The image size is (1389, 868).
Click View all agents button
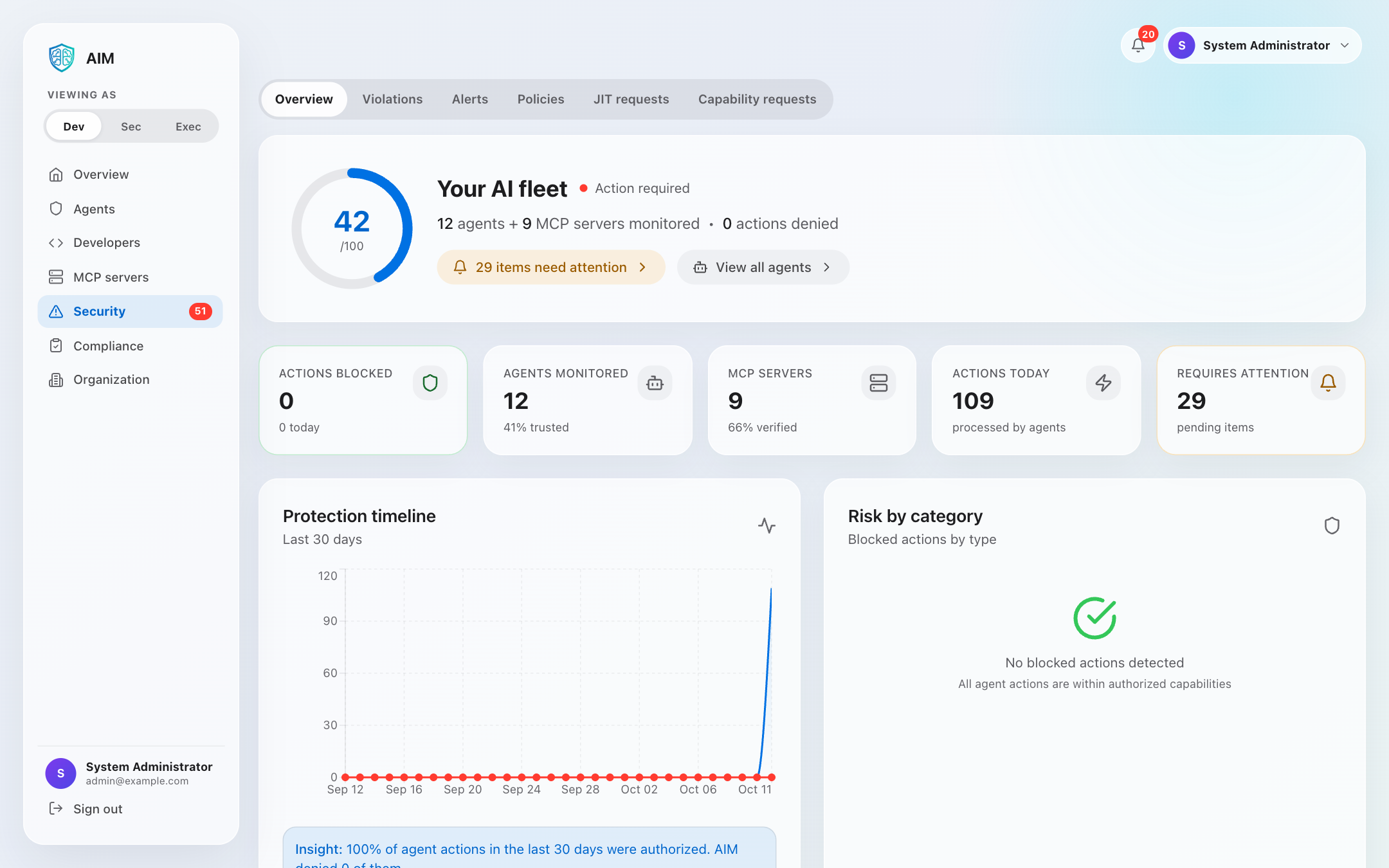[763, 267]
